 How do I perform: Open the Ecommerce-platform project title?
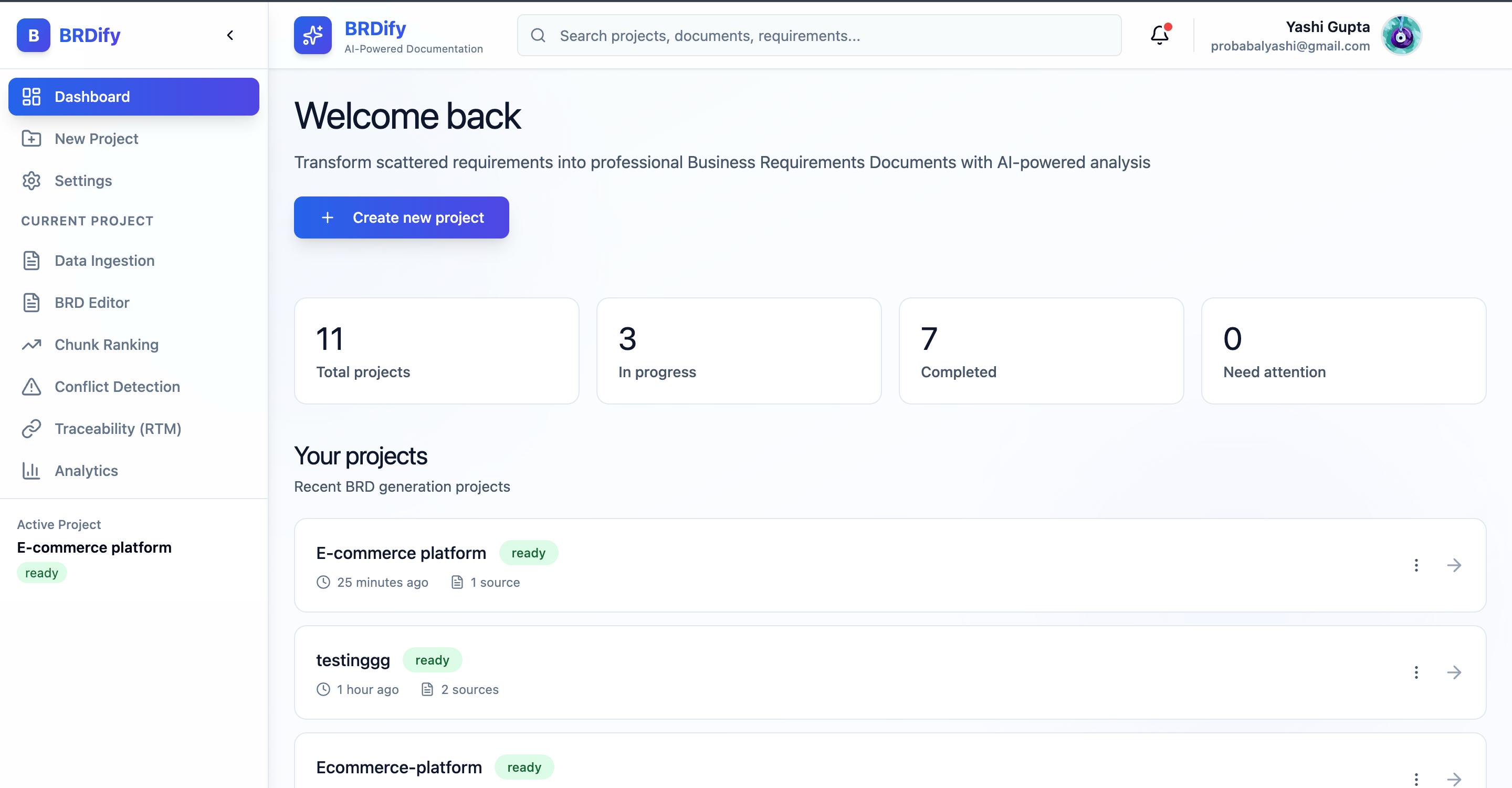click(399, 768)
